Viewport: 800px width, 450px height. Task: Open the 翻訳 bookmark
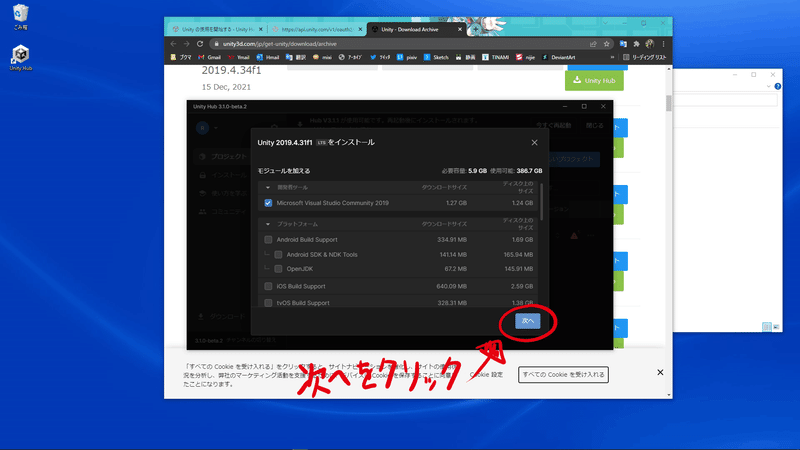click(296, 58)
